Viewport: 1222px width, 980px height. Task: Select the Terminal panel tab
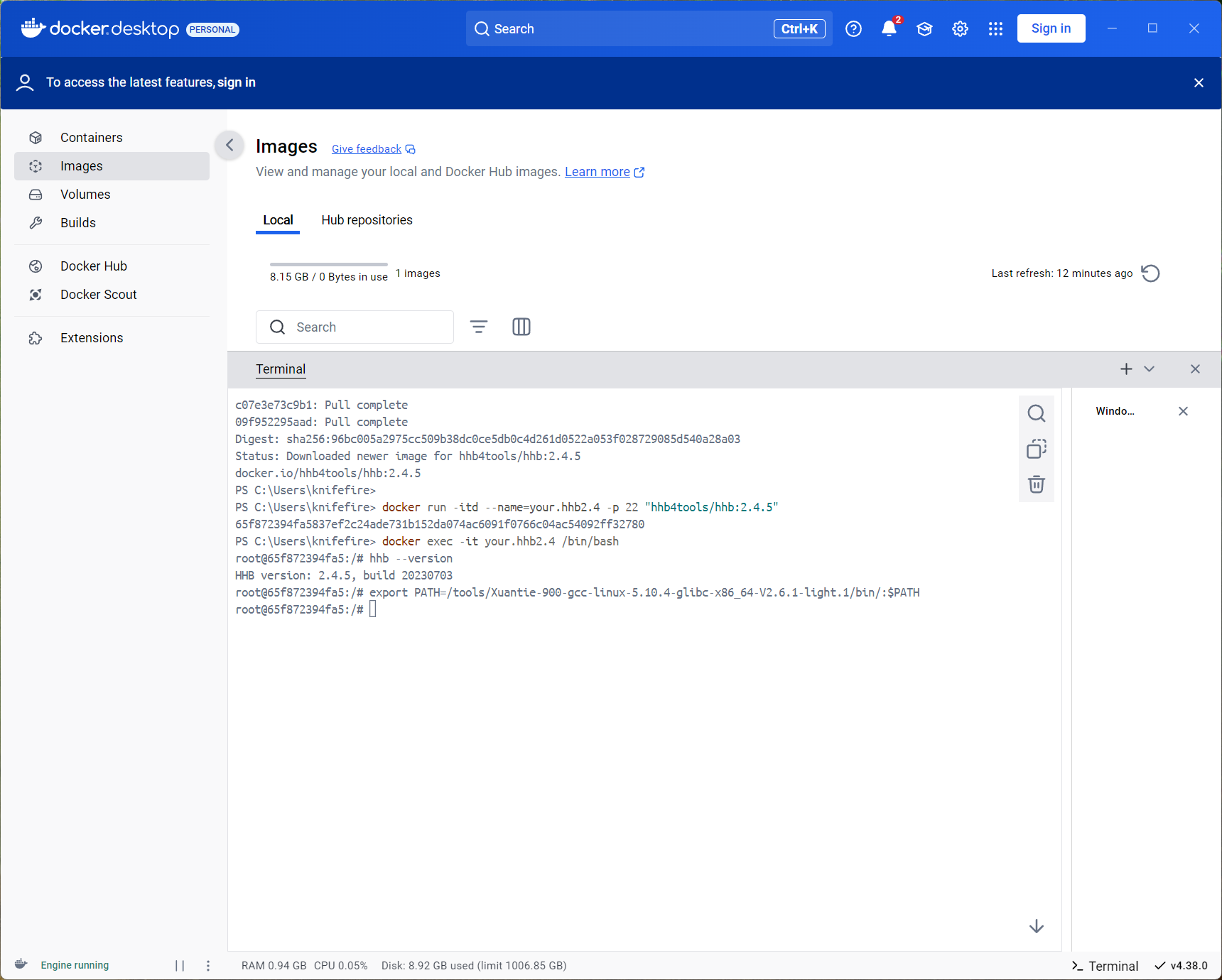coord(281,369)
